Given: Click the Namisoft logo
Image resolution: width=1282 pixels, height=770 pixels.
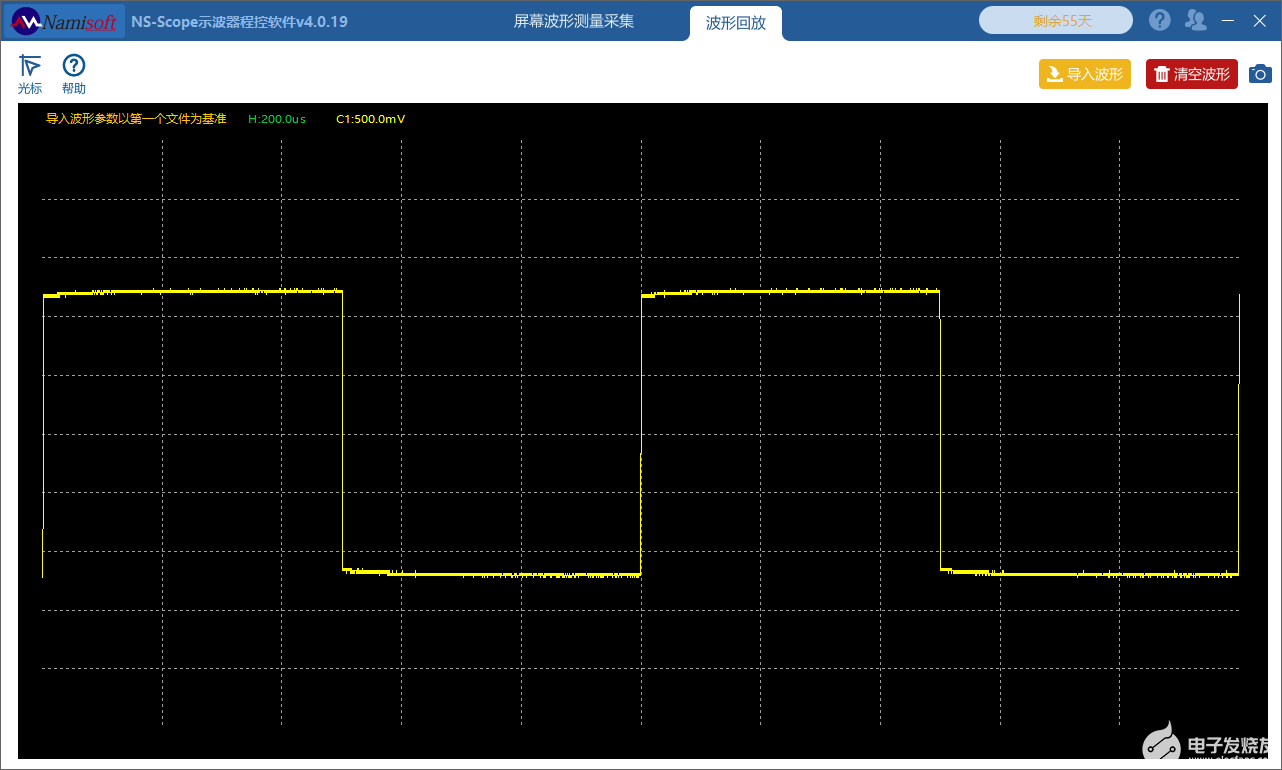Looking at the screenshot, I should click(65, 21).
